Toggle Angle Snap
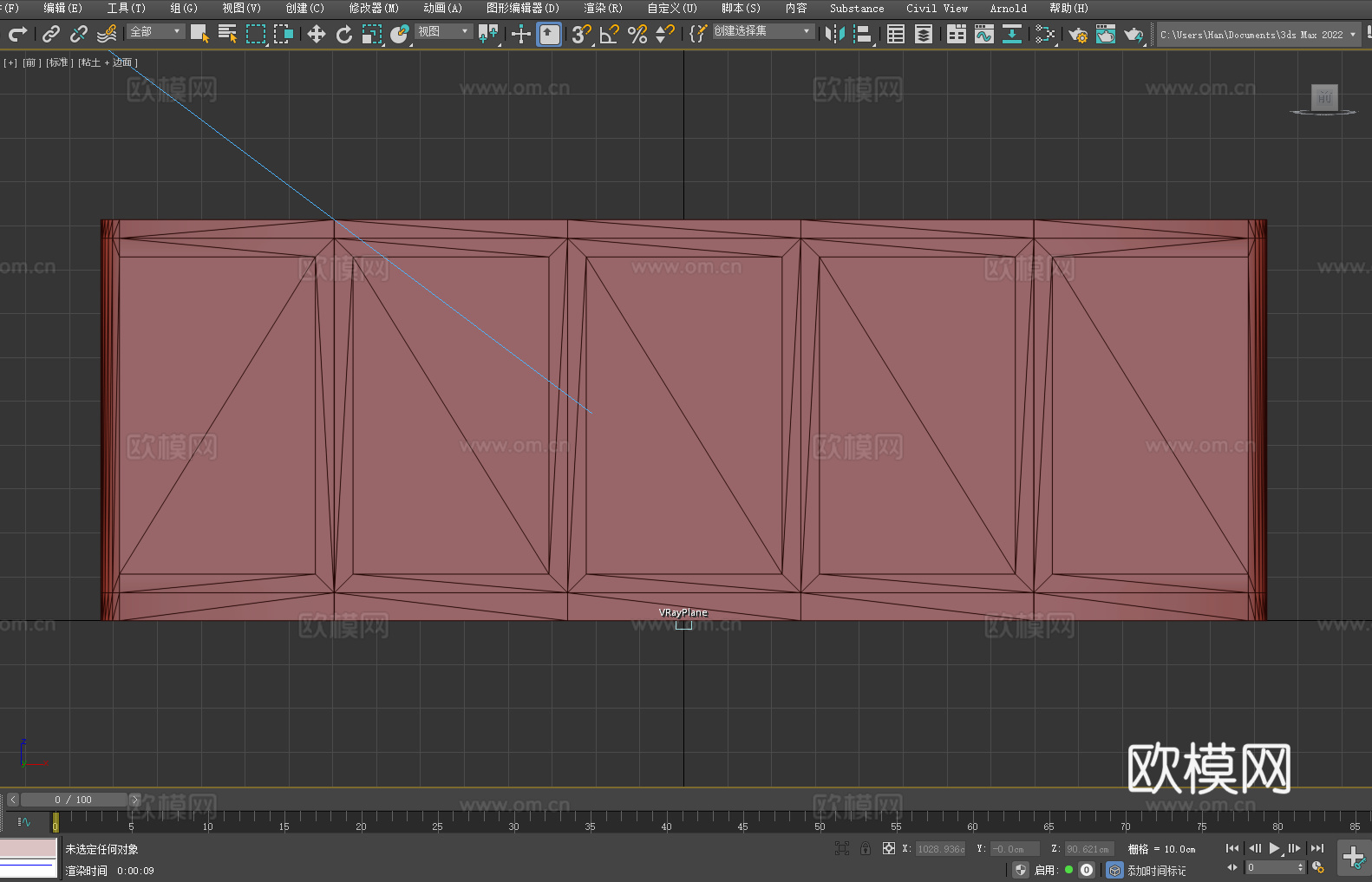This screenshot has height=882, width=1372. click(610, 34)
